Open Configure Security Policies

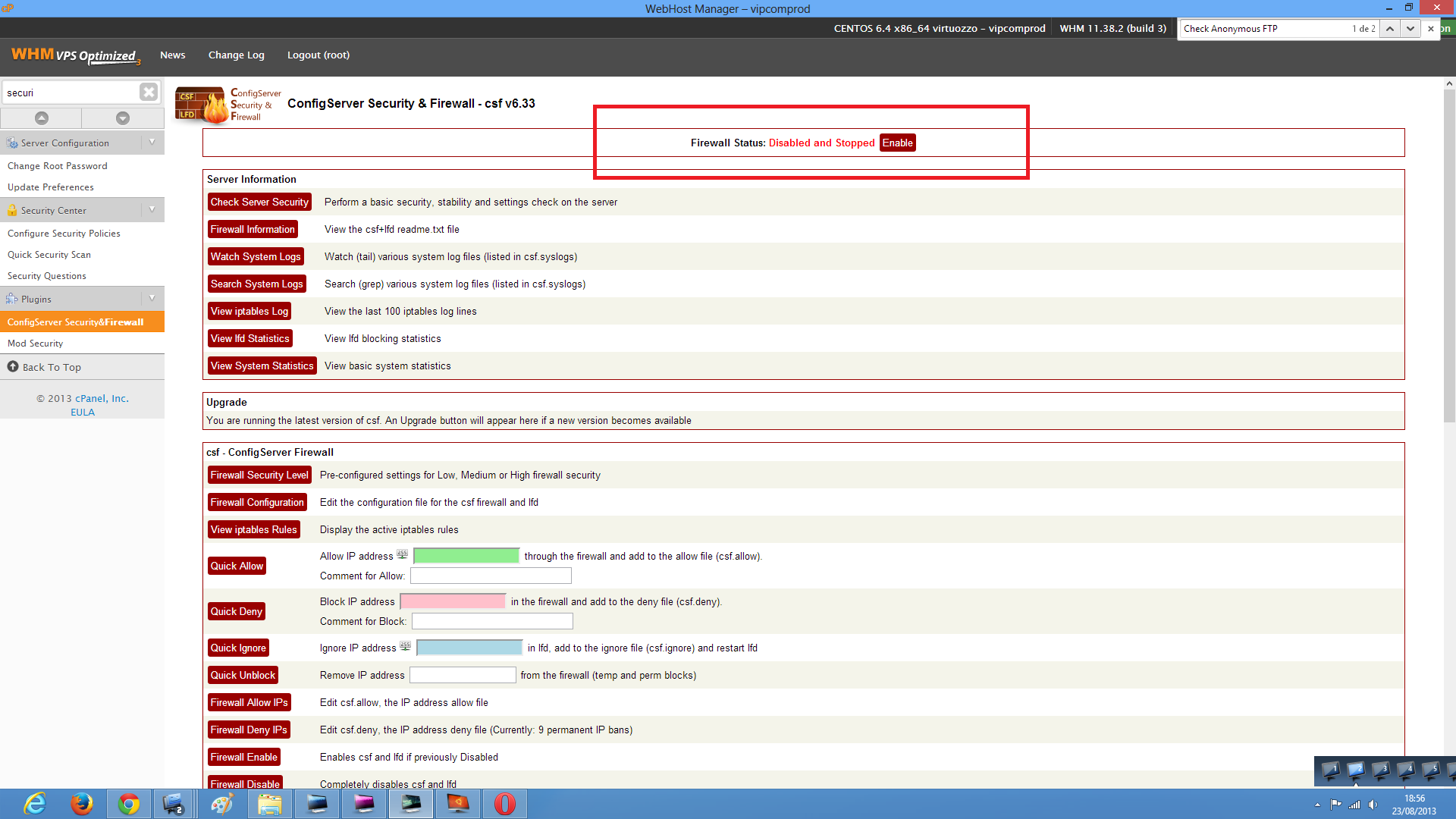coord(64,233)
